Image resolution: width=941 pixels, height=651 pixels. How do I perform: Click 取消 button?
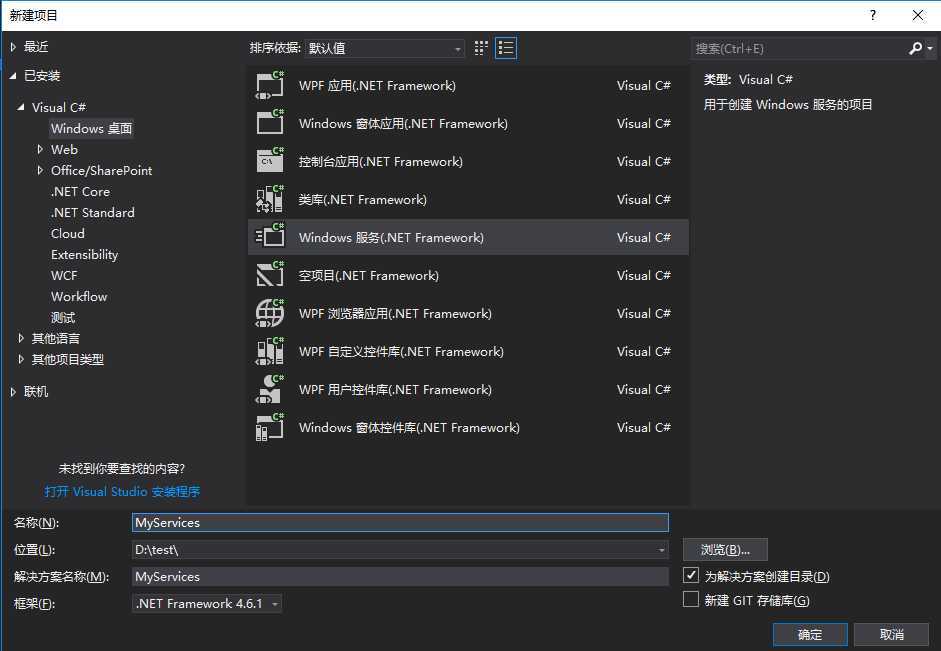coord(892,634)
